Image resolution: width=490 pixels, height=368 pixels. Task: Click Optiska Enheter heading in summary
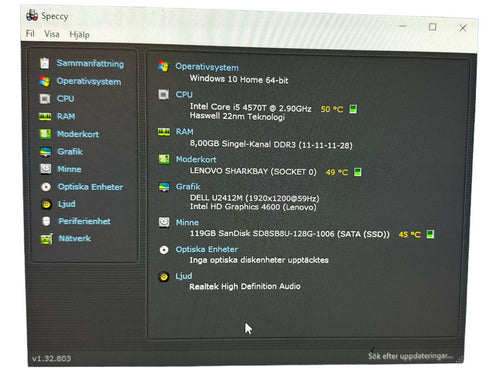(207, 249)
